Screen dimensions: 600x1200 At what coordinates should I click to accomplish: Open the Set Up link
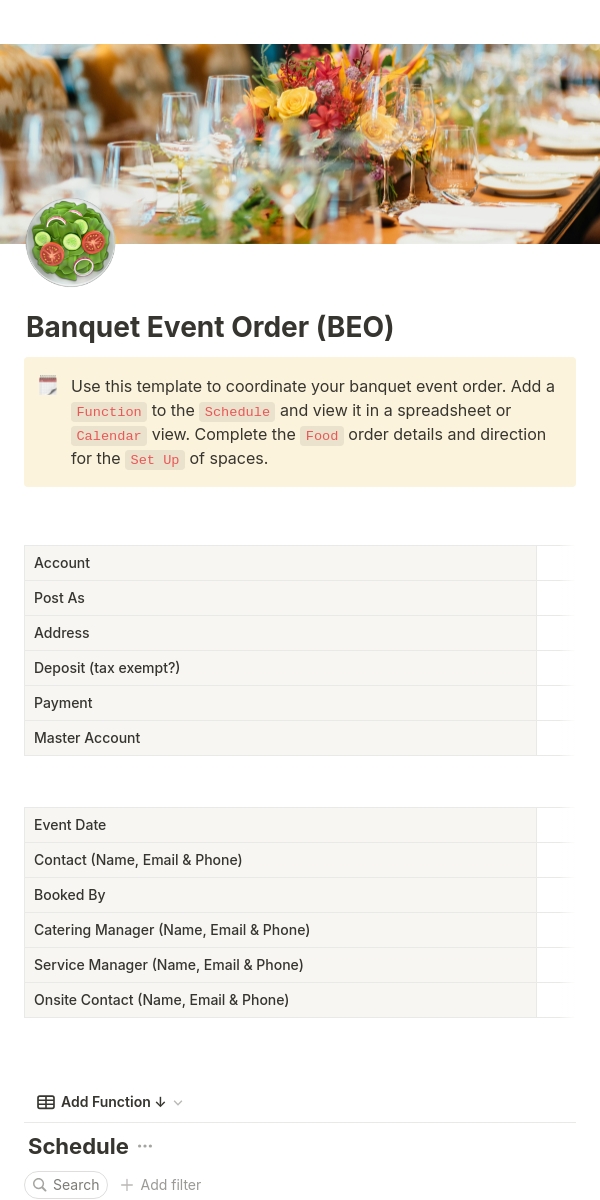coord(155,459)
